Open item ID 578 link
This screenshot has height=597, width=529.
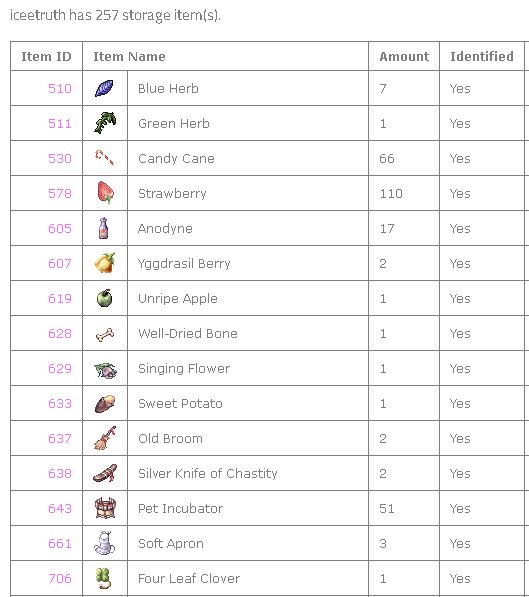point(60,193)
